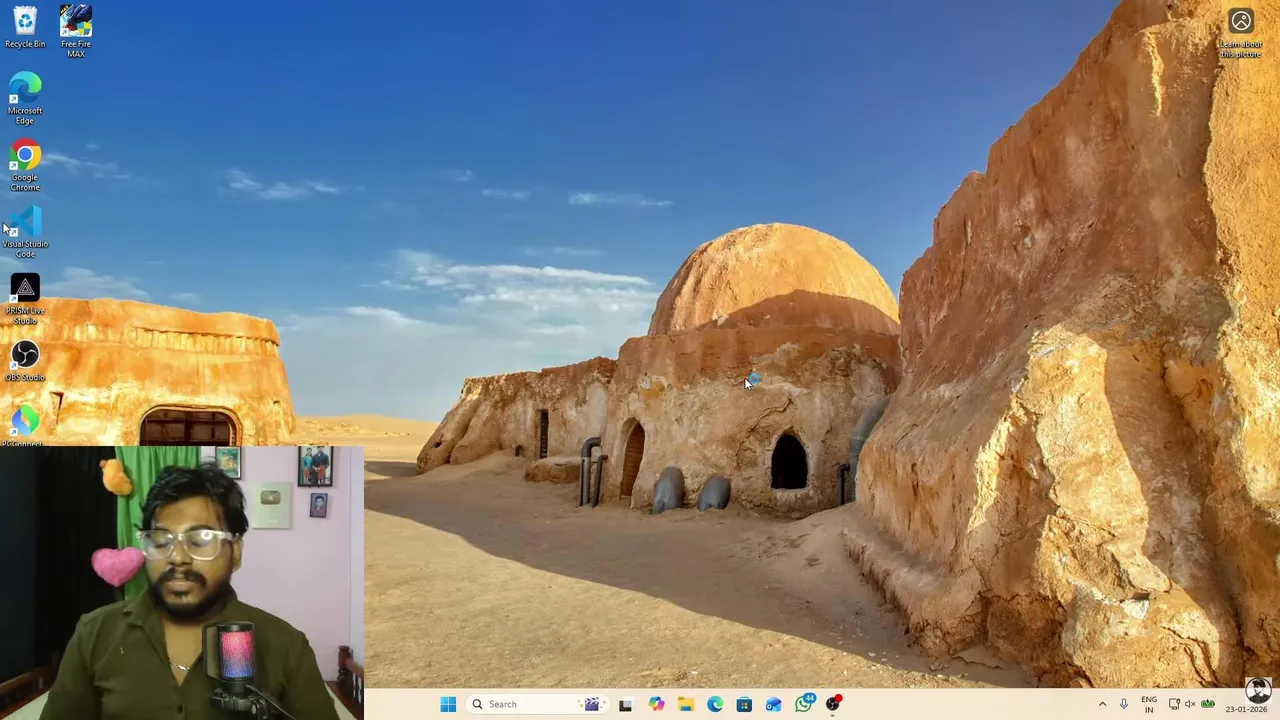Screen dimensions: 1280x720
Task: Open OBS Studio recording icon on taskbar
Action: point(833,703)
